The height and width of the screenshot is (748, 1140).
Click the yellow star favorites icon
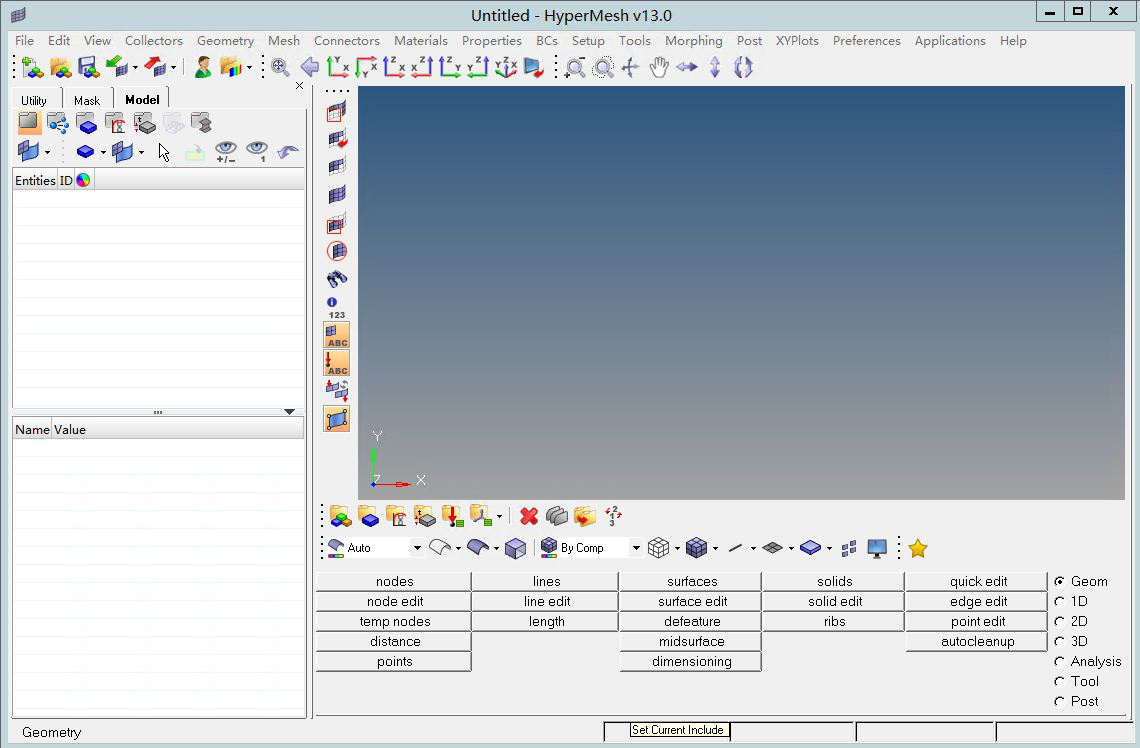pos(918,548)
